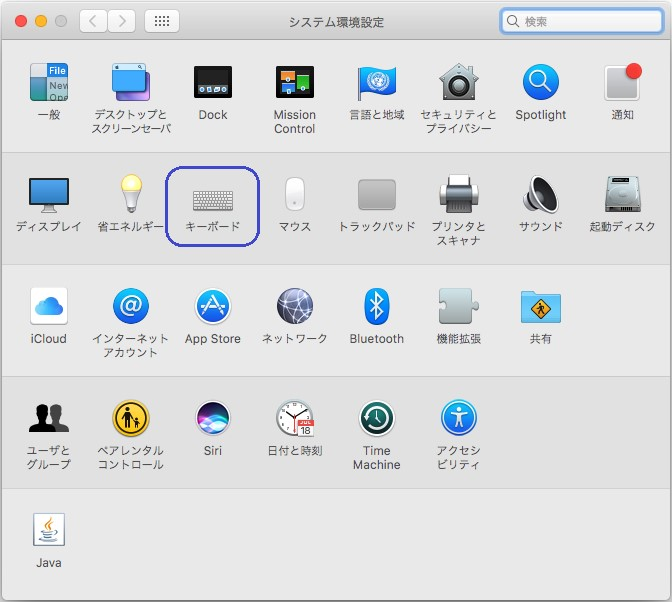Open Spotlight preferences
This screenshot has width=672, height=602.
[540, 83]
